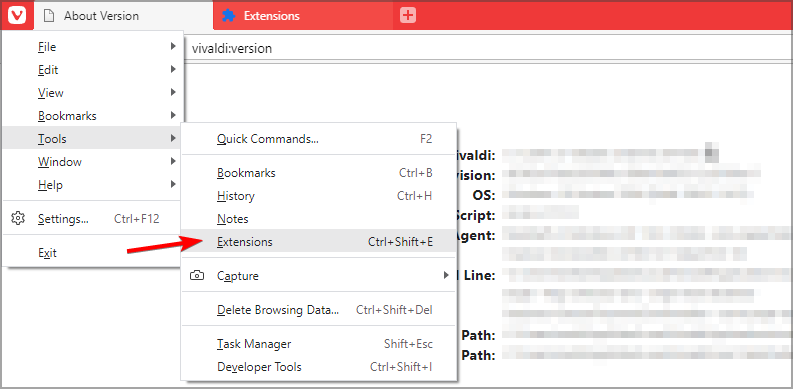Choose Delete Browsing Data option
The width and height of the screenshot is (793, 389).
[x=319, y=310]
